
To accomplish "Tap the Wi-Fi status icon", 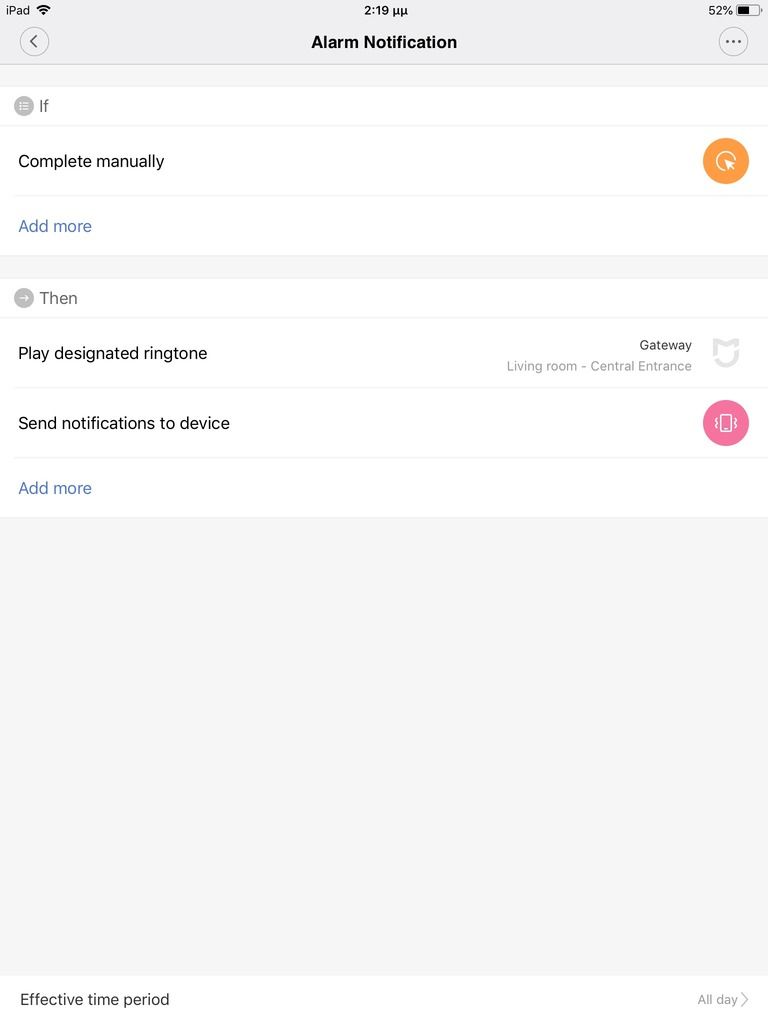I will (43, 10).
